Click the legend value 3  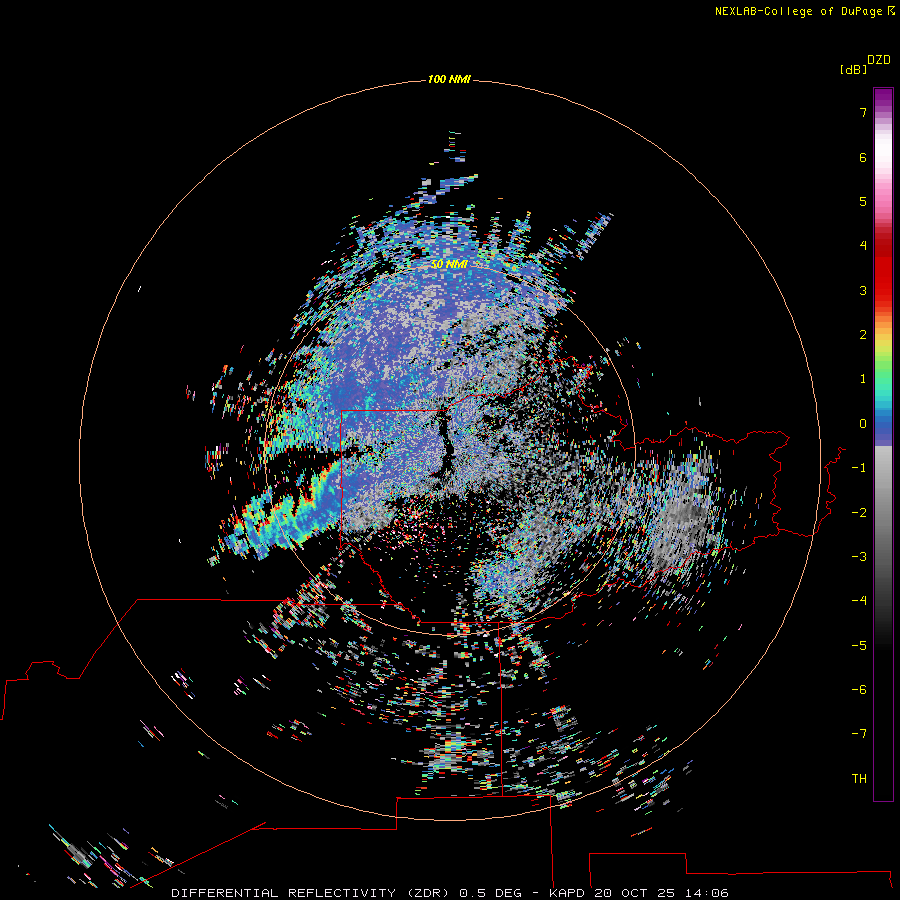pyautogui.click(x=863, y=290)
